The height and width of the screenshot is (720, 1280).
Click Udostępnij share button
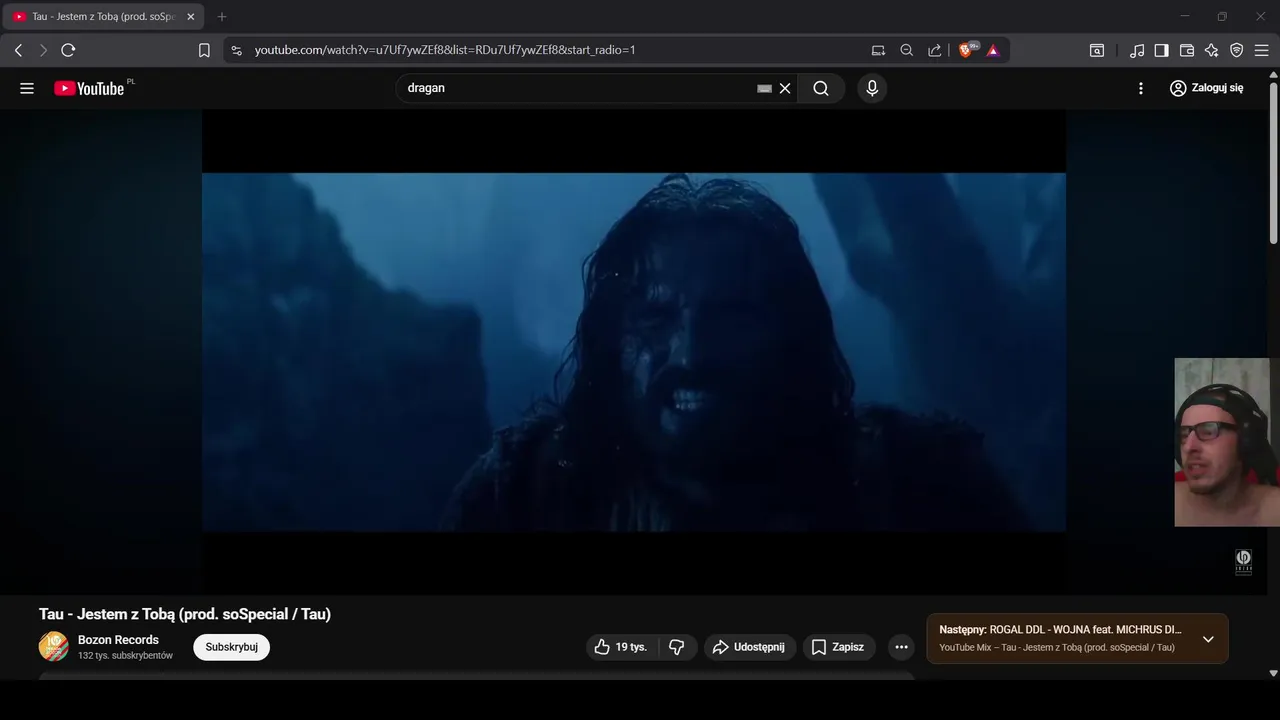pos(750,647)
